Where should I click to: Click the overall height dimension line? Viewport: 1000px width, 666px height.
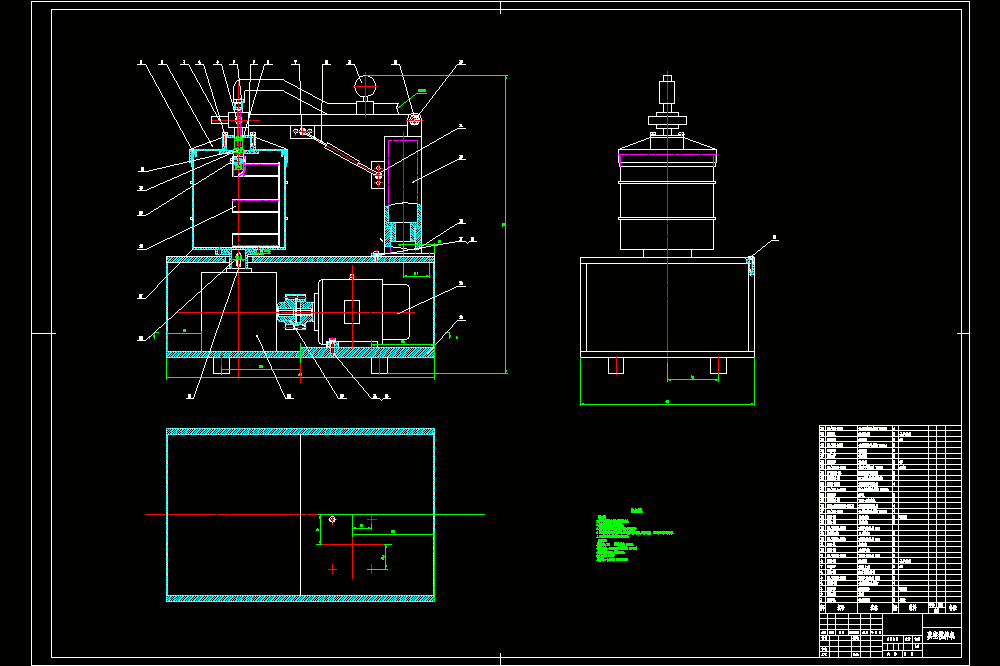point(506,224)
